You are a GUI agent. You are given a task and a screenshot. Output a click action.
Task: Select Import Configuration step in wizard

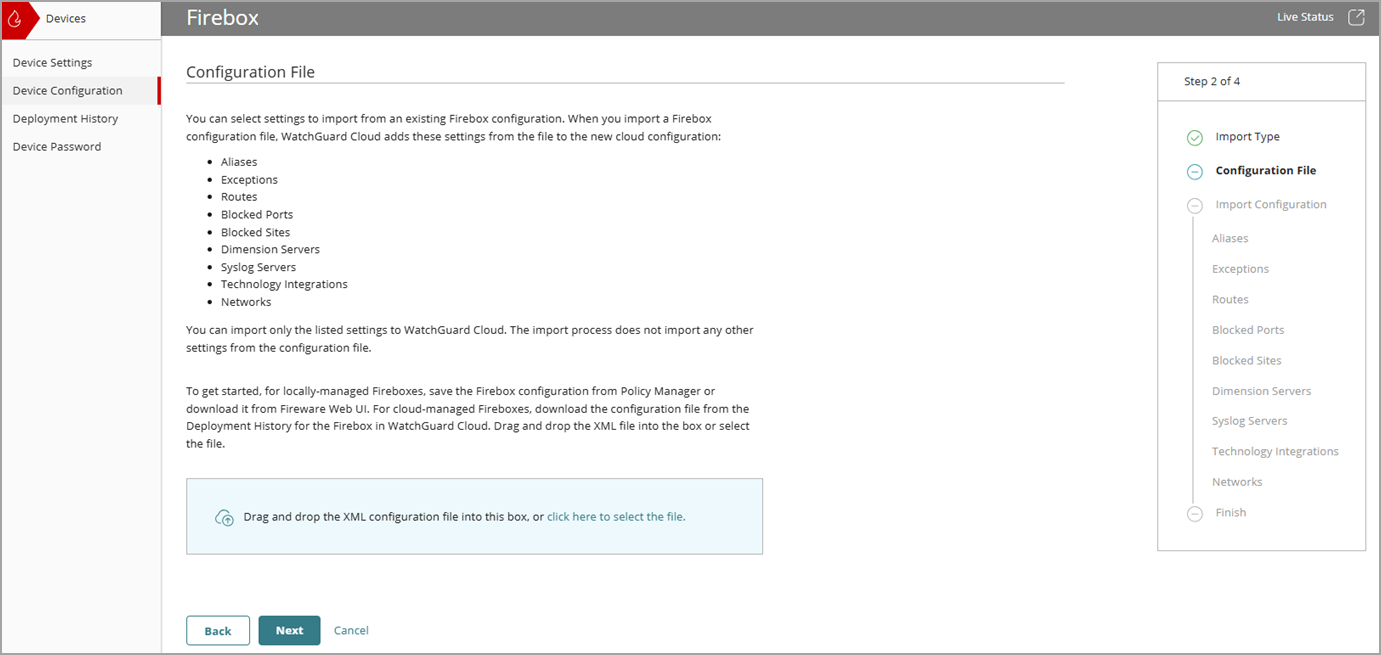(1271, 205)
